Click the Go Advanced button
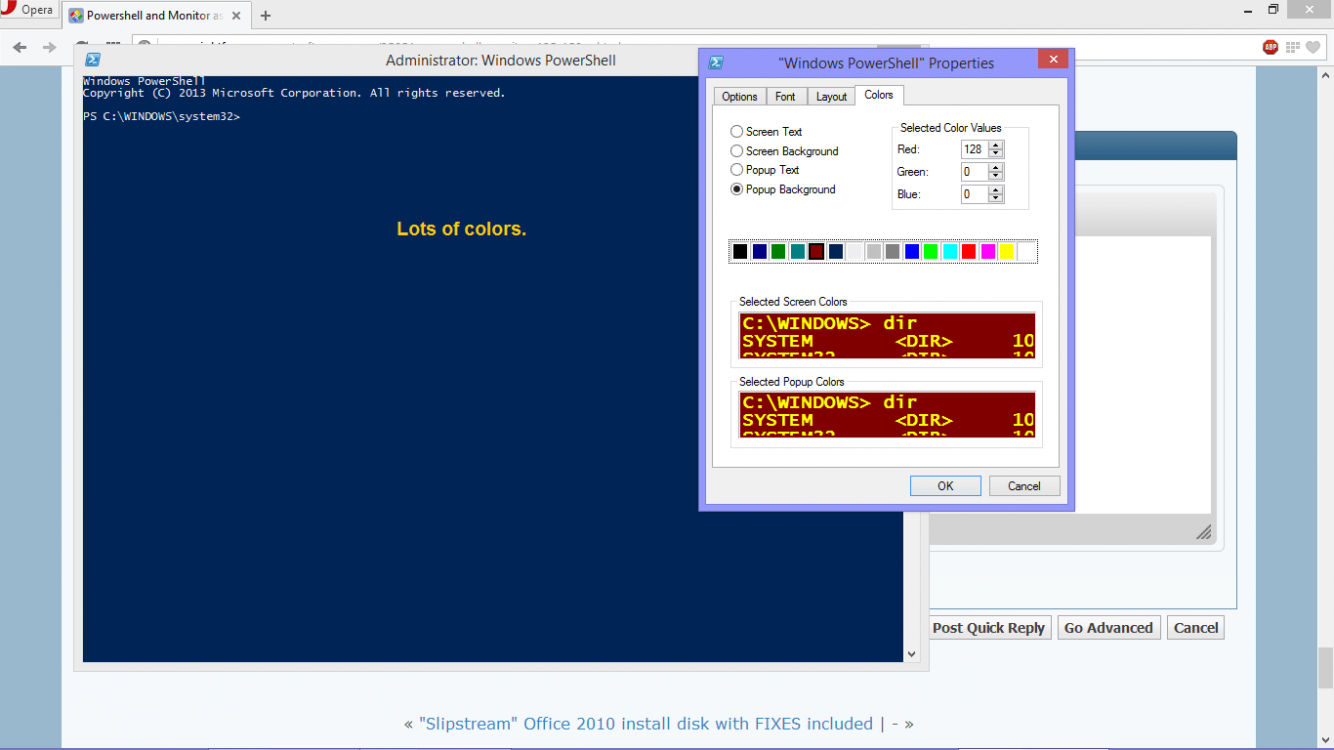The height and width of the screenshot is (750, 1334). [x=1108, y=628]
